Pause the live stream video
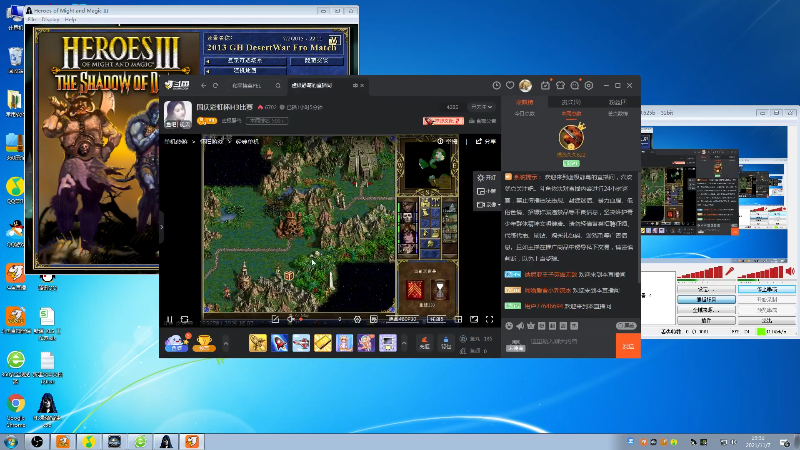 click(x=169, y=320)
